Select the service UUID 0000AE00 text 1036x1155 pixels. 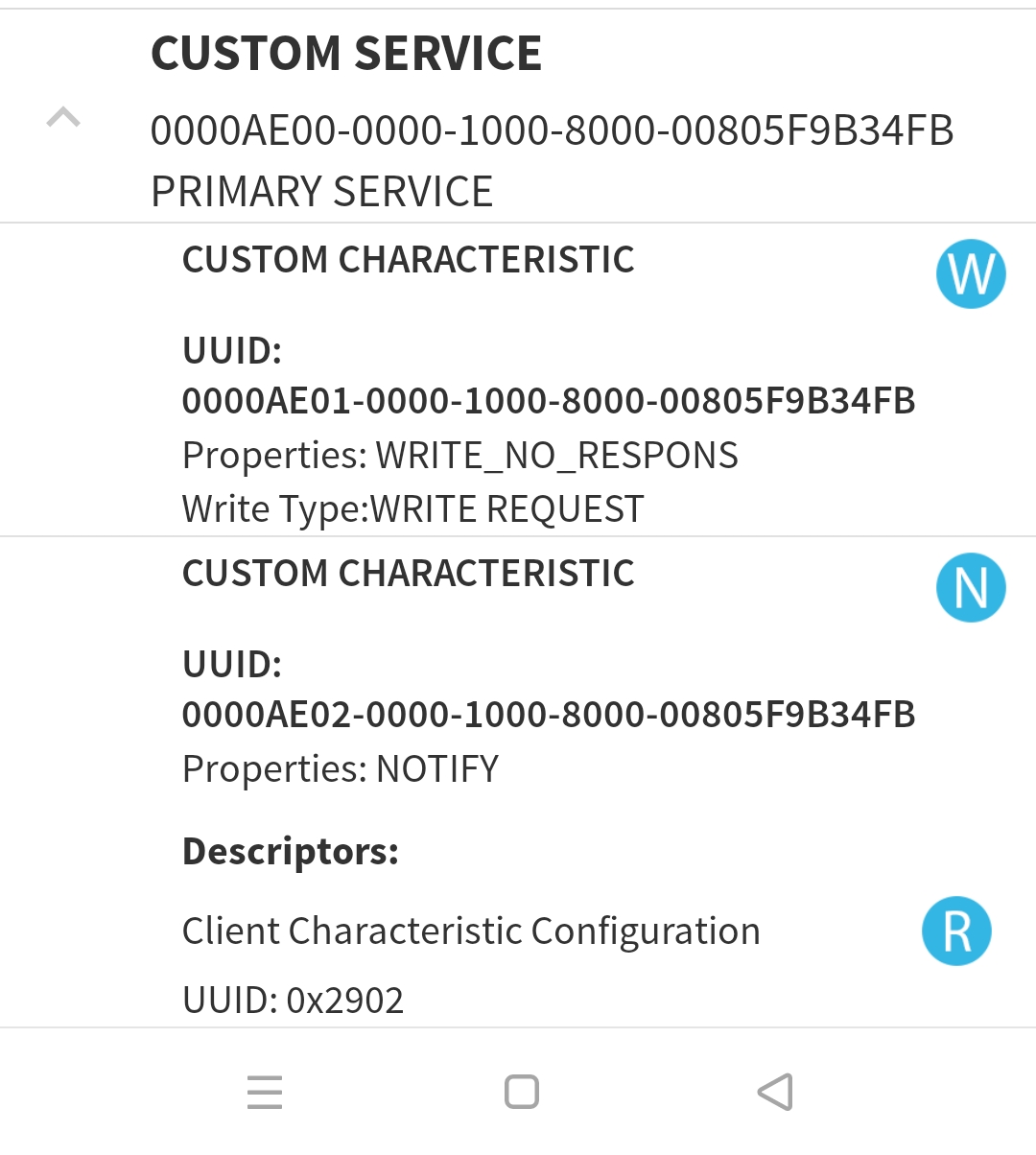[553, 130]
